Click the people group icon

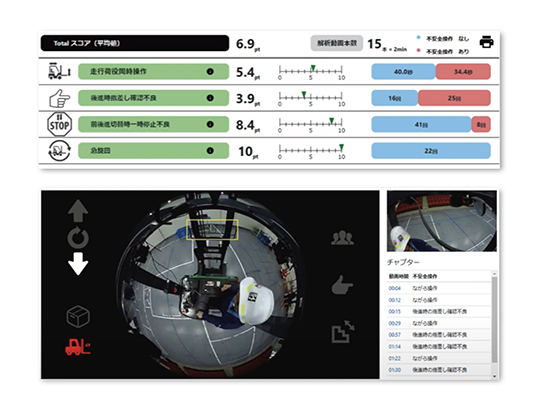pos(342,238)
